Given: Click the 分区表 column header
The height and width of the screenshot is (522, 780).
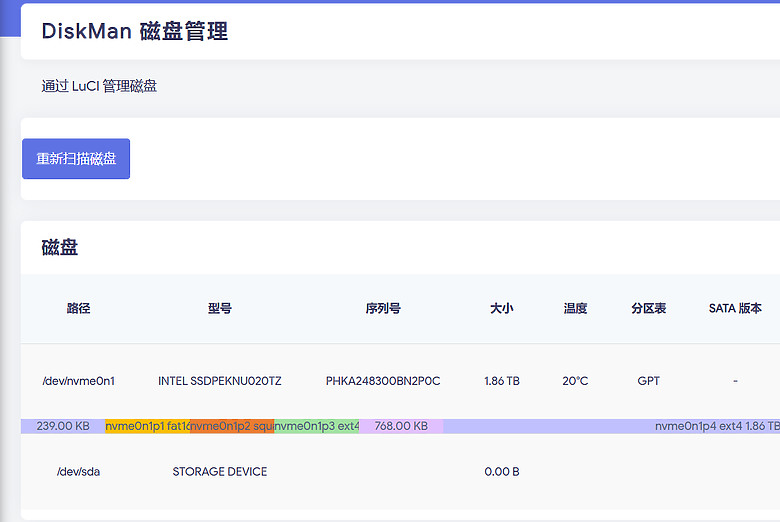Looking at the screenshot, I should [x=648, y=309].
